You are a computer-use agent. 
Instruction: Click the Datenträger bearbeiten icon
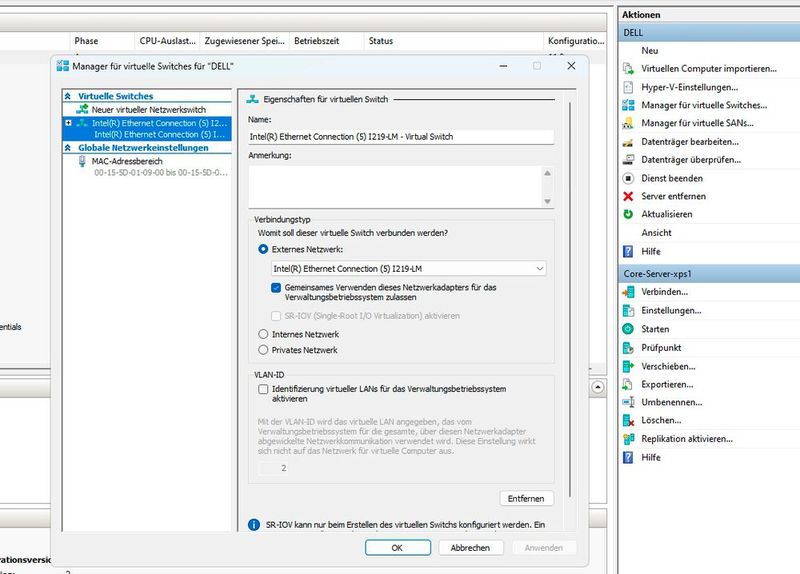coord(628,142)
